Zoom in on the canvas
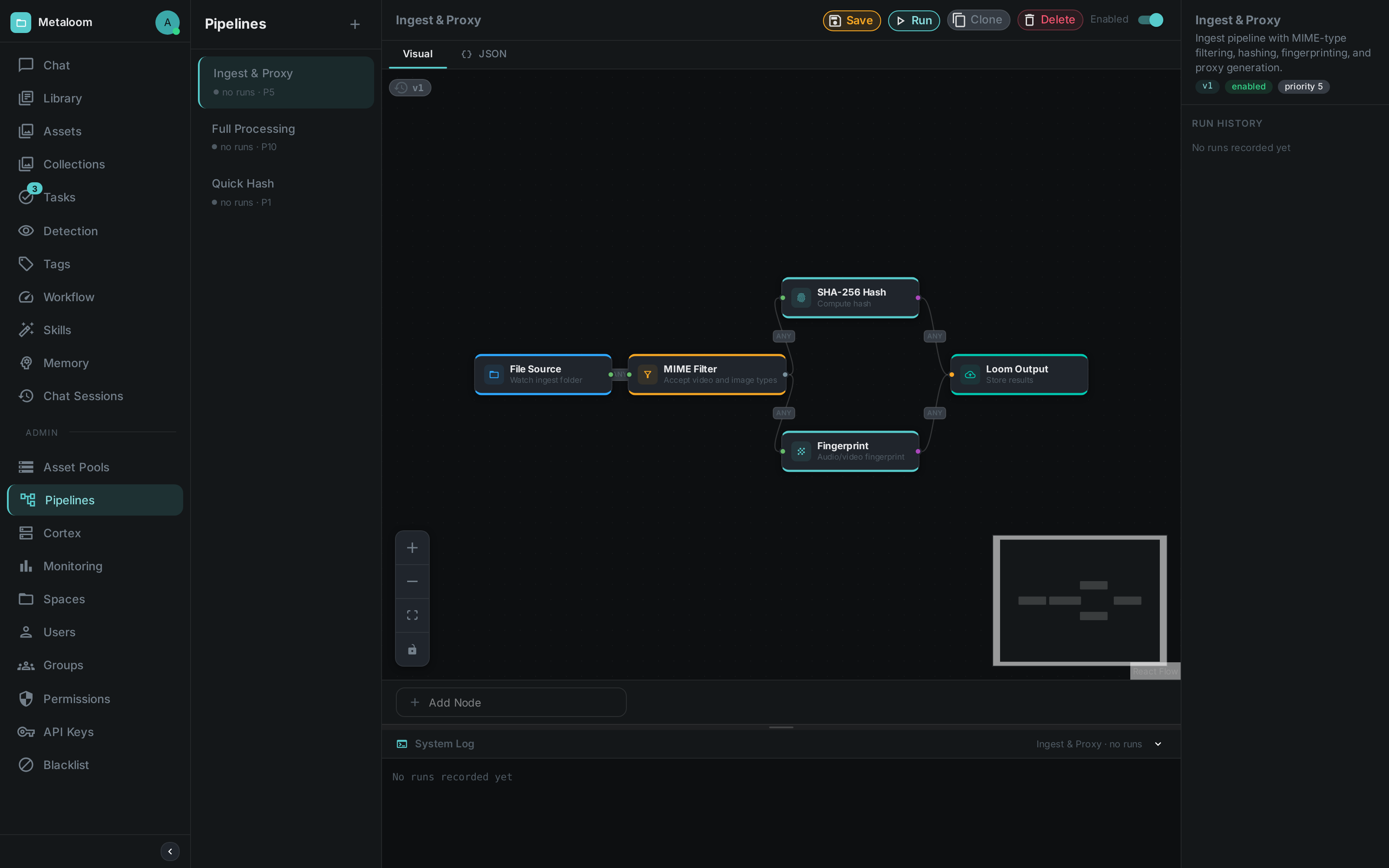This screenshot has width=1389, height=868. click(412, 548)
